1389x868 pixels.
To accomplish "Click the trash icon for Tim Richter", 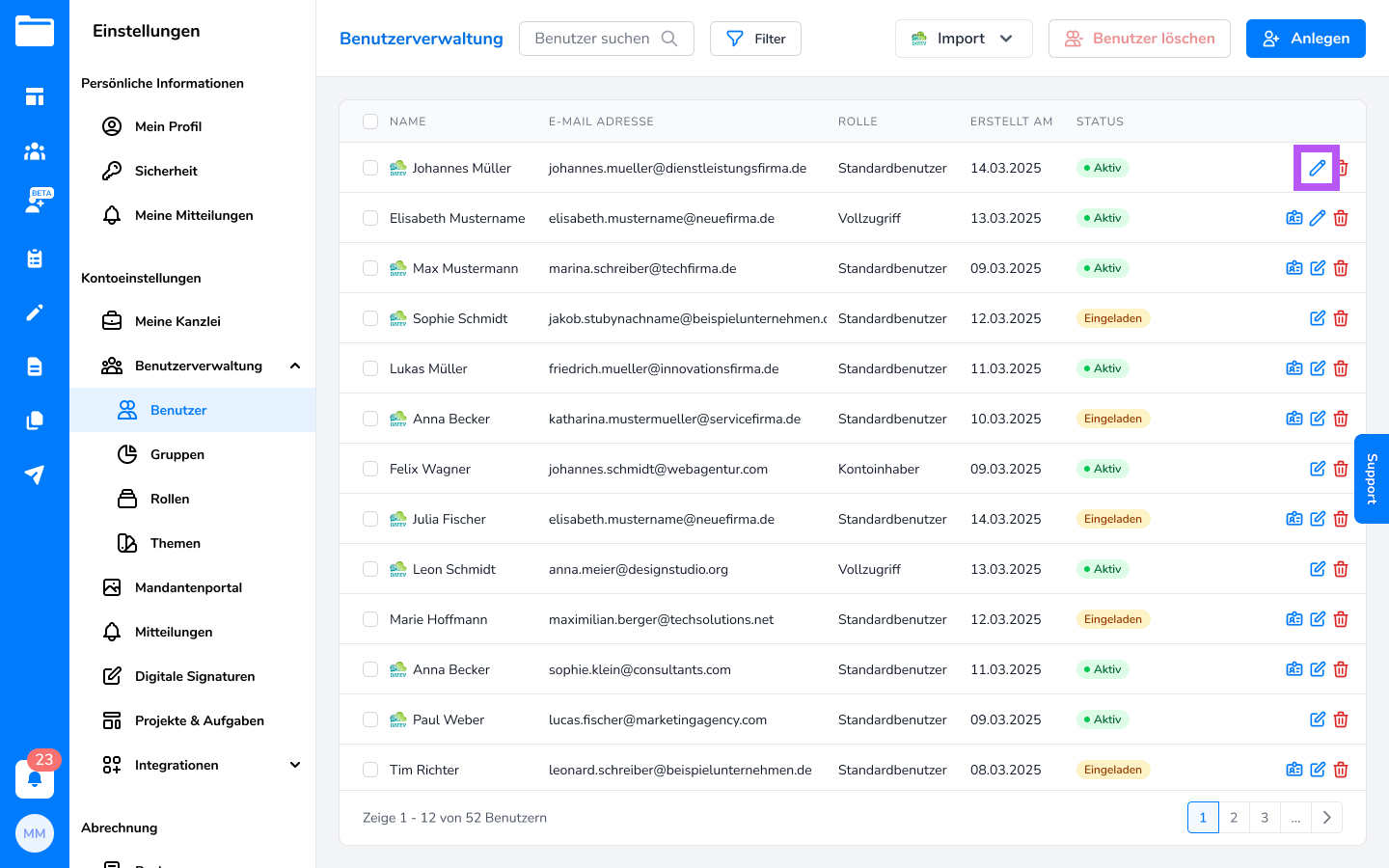I will [1341, 770].
